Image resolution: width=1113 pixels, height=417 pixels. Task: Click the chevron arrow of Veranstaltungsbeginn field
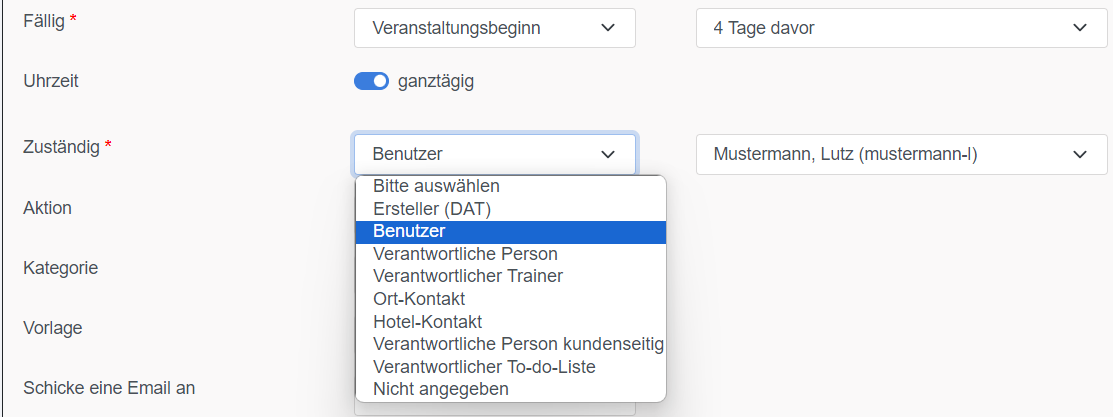[x=608, y=28]
